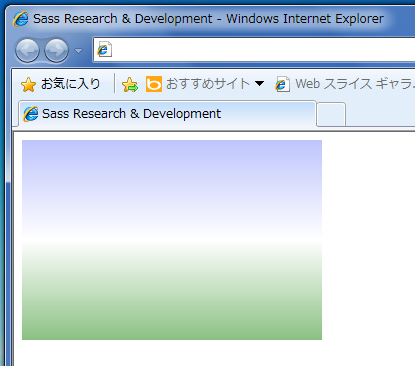Viewport: 415px width, 366px height.
Task: Click the orange Bing おすすめサイト icon
Action: (154, 84)
